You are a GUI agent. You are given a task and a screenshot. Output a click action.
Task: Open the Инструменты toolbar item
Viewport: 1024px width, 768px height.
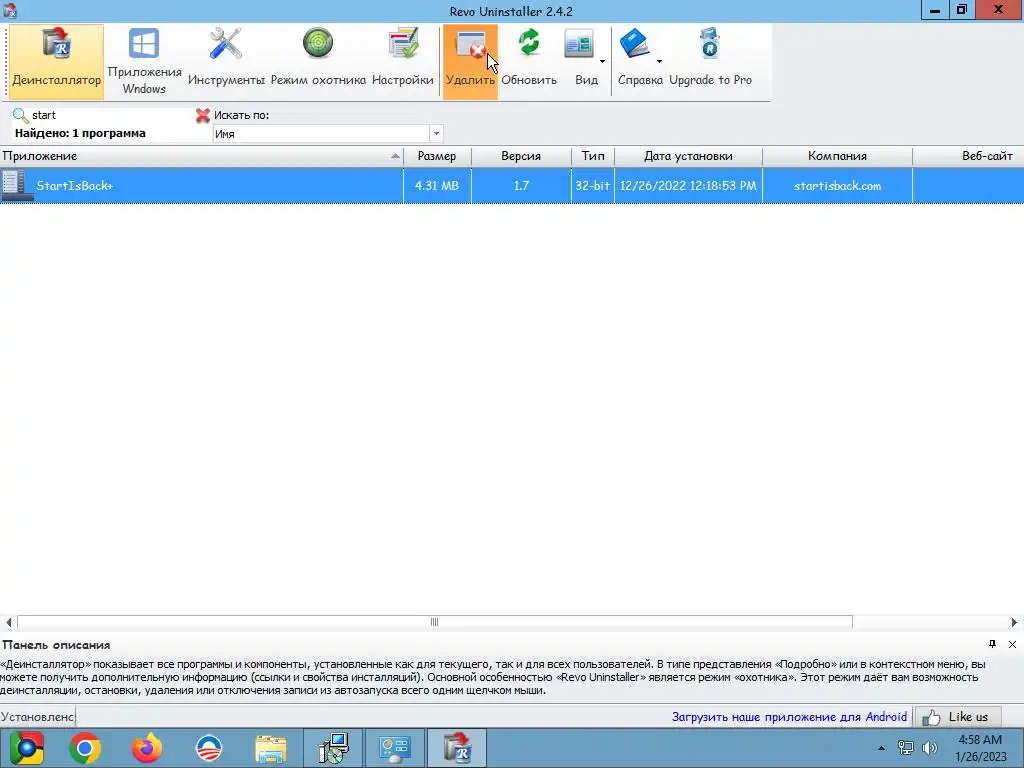pyautogui.click(x=226, y=62)
